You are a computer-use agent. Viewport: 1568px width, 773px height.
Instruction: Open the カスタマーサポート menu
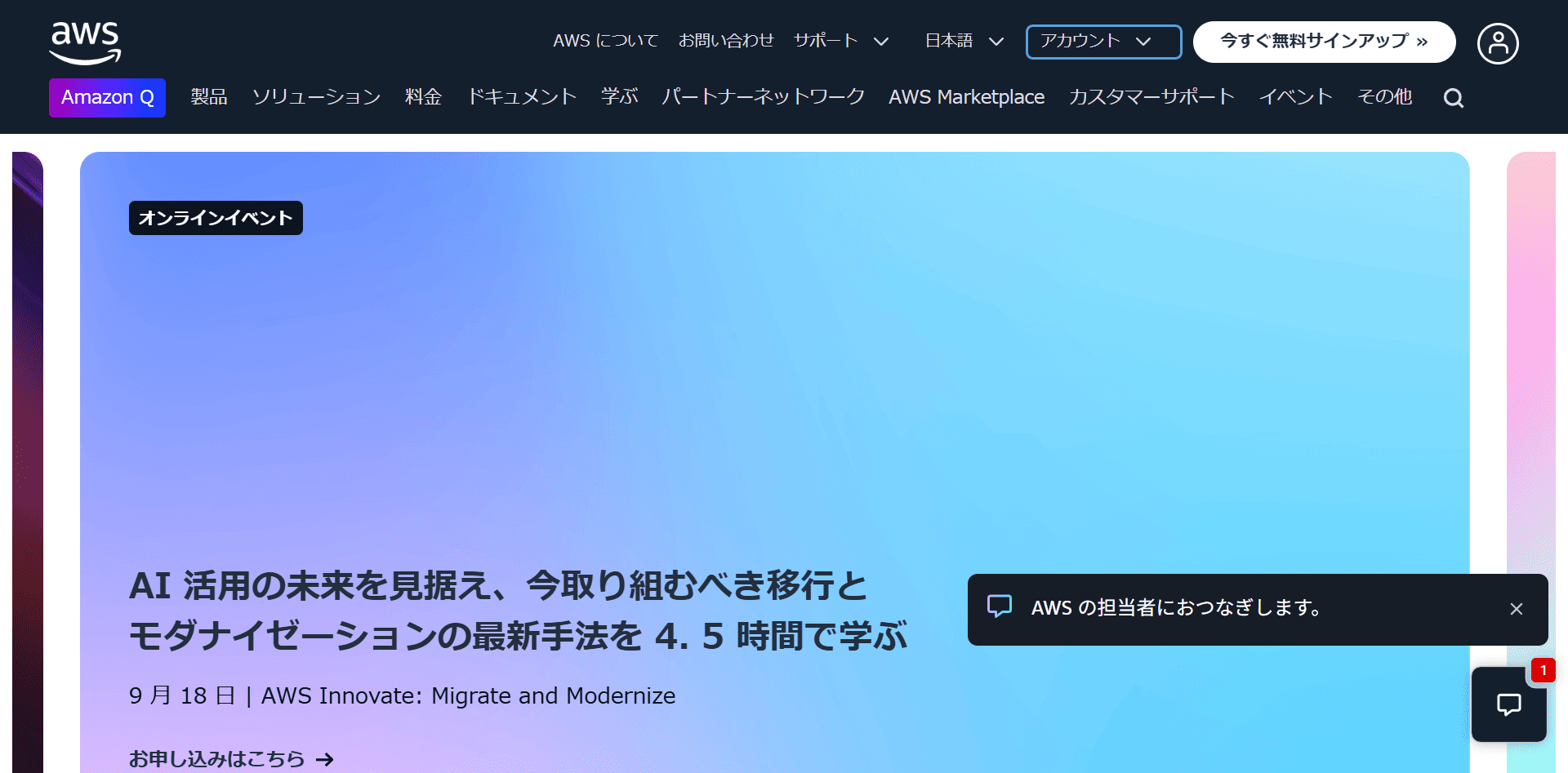[1151, 97]
